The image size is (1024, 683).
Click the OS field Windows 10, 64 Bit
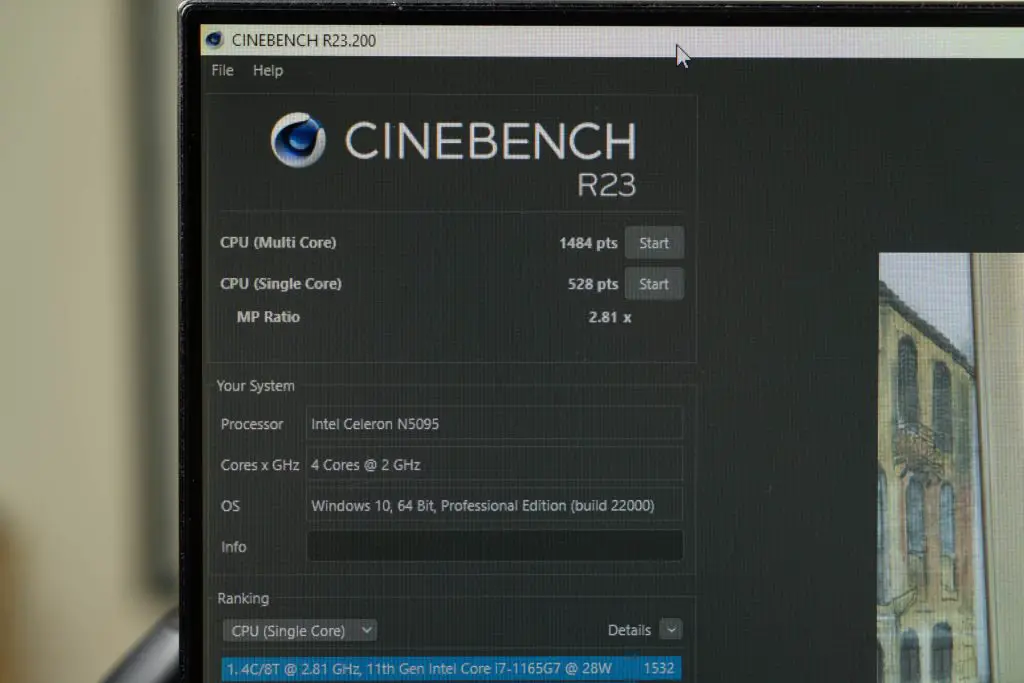pyautogui.click(x=494, y=505)
